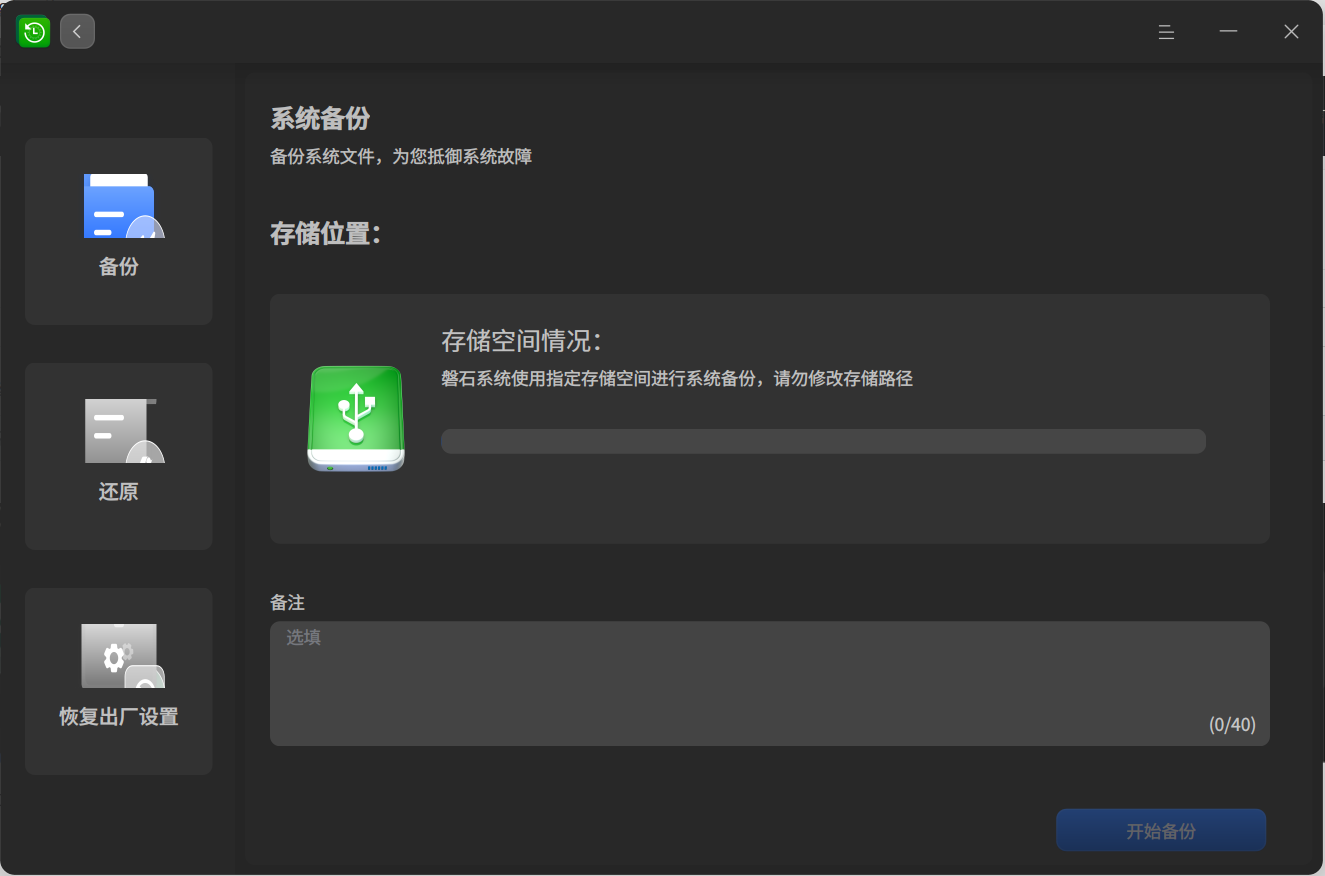Click the green backup app logo icon

[34, 32]
